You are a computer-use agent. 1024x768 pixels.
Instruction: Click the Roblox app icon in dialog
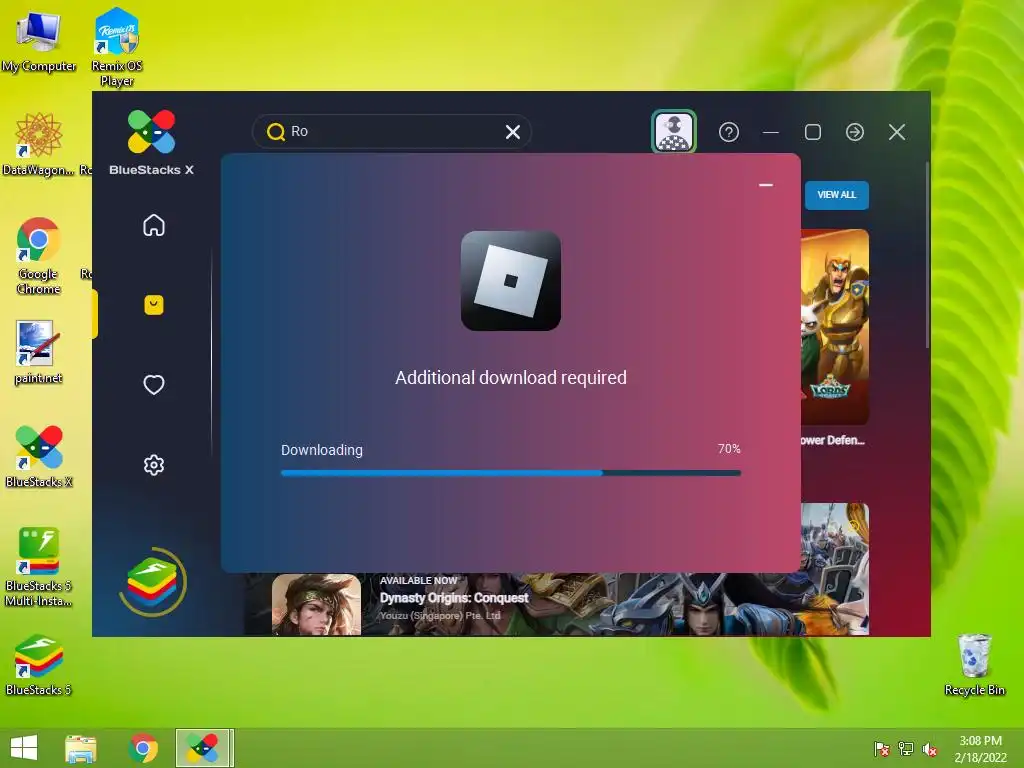coord(511,281)
